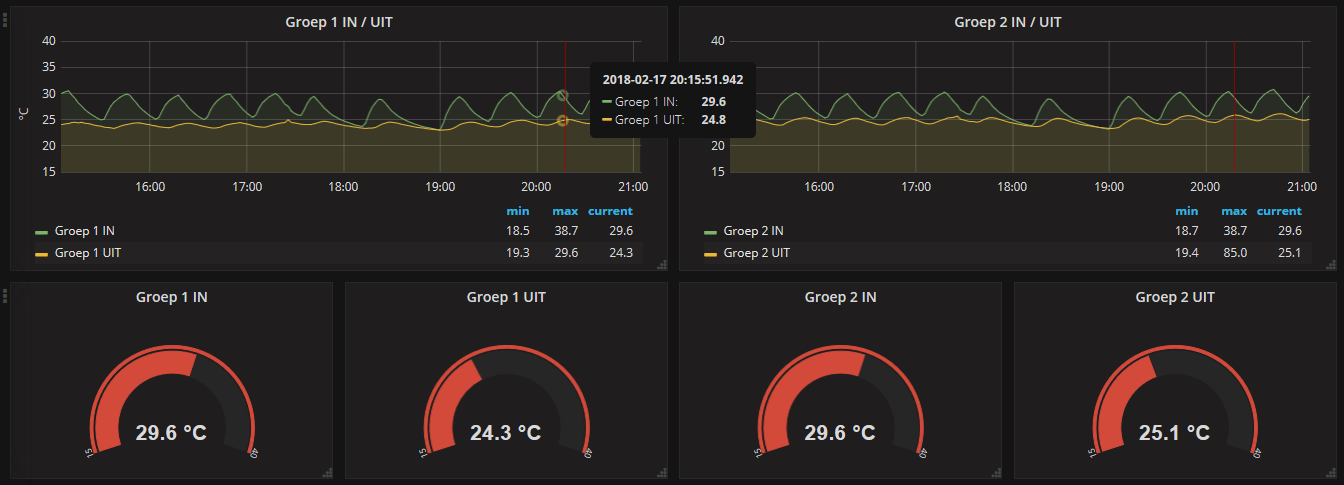Open the Groep 2 UIT gauge panel title
The height and width of the screenshot is (485, 1344).
click(x=1175, y=297)
